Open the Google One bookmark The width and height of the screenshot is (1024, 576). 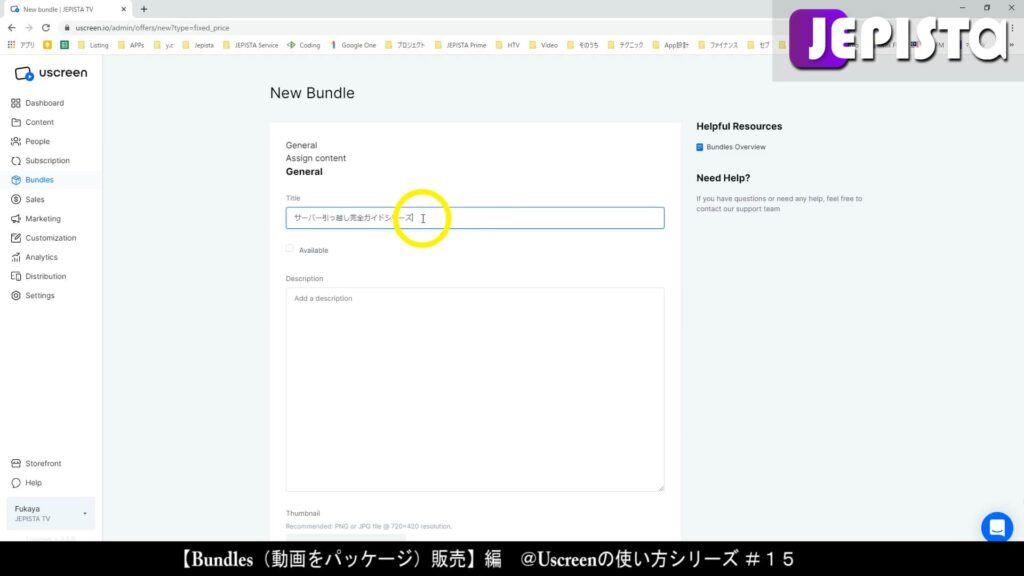pyautogui.click(x=353, y=45)
